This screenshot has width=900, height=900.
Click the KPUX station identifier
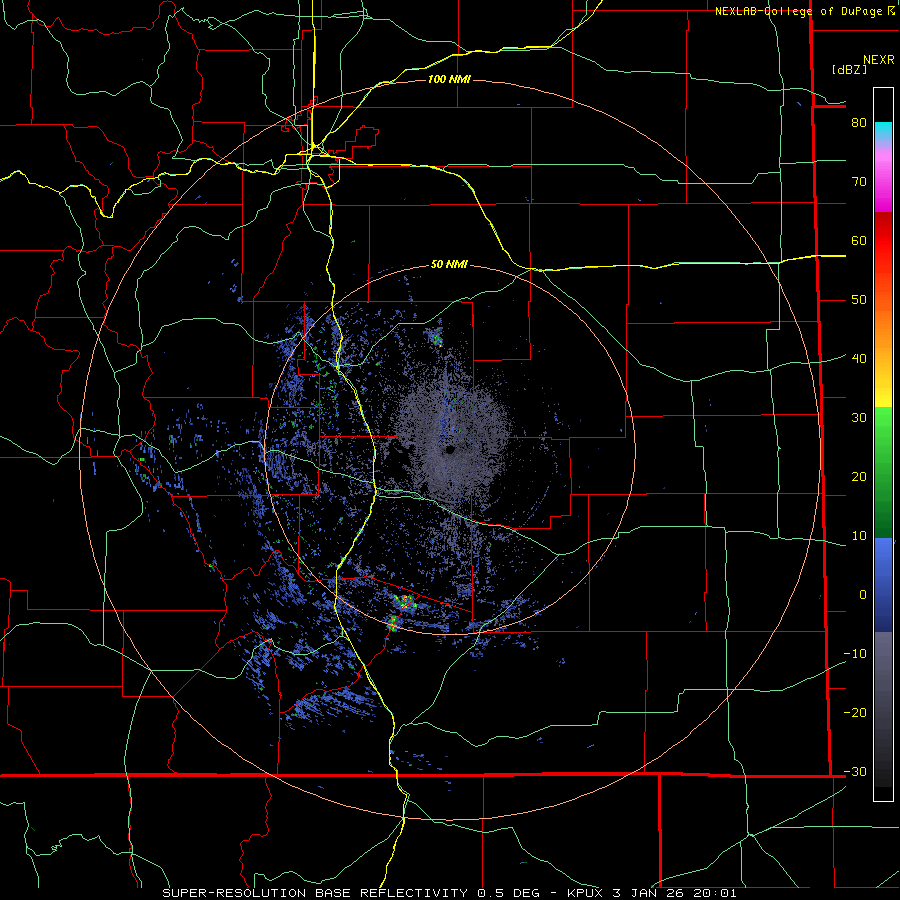pyautogui.click(x=586, y=893)
